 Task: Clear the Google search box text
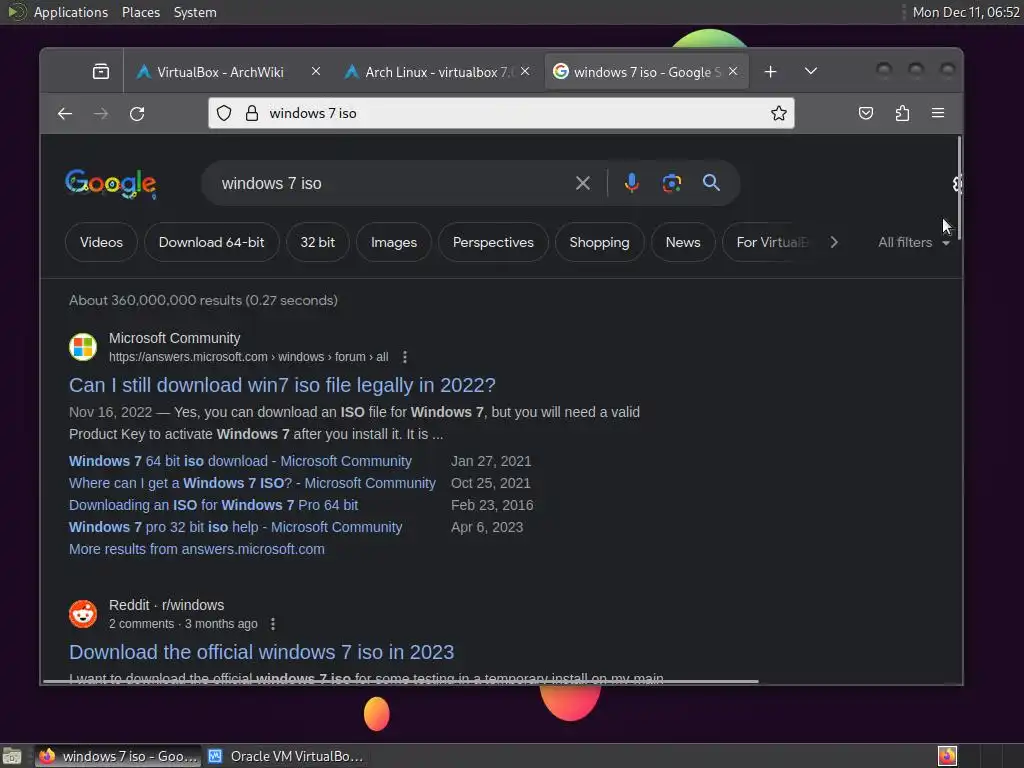tap(583, 184)
